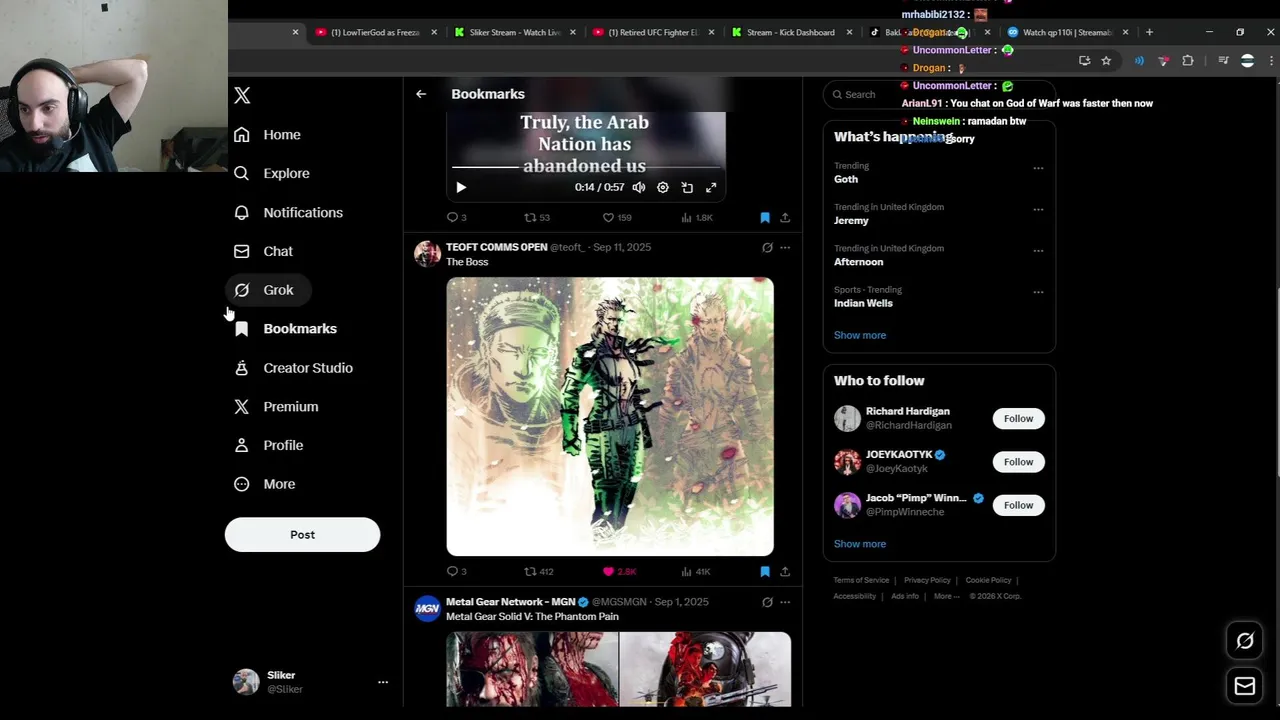
Task: Repost The Boss post showing 412
Action: [539, 572]
